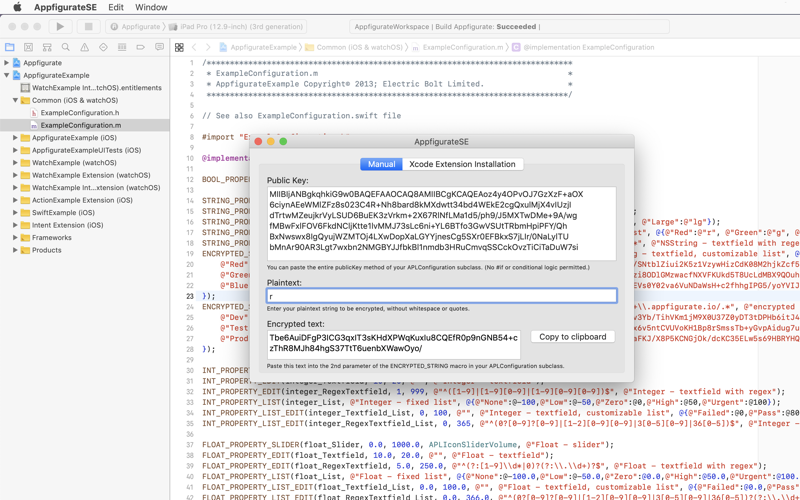Select the WatchExample entitlements file
This screenshot has width=800, height=500.
(85, 88)
